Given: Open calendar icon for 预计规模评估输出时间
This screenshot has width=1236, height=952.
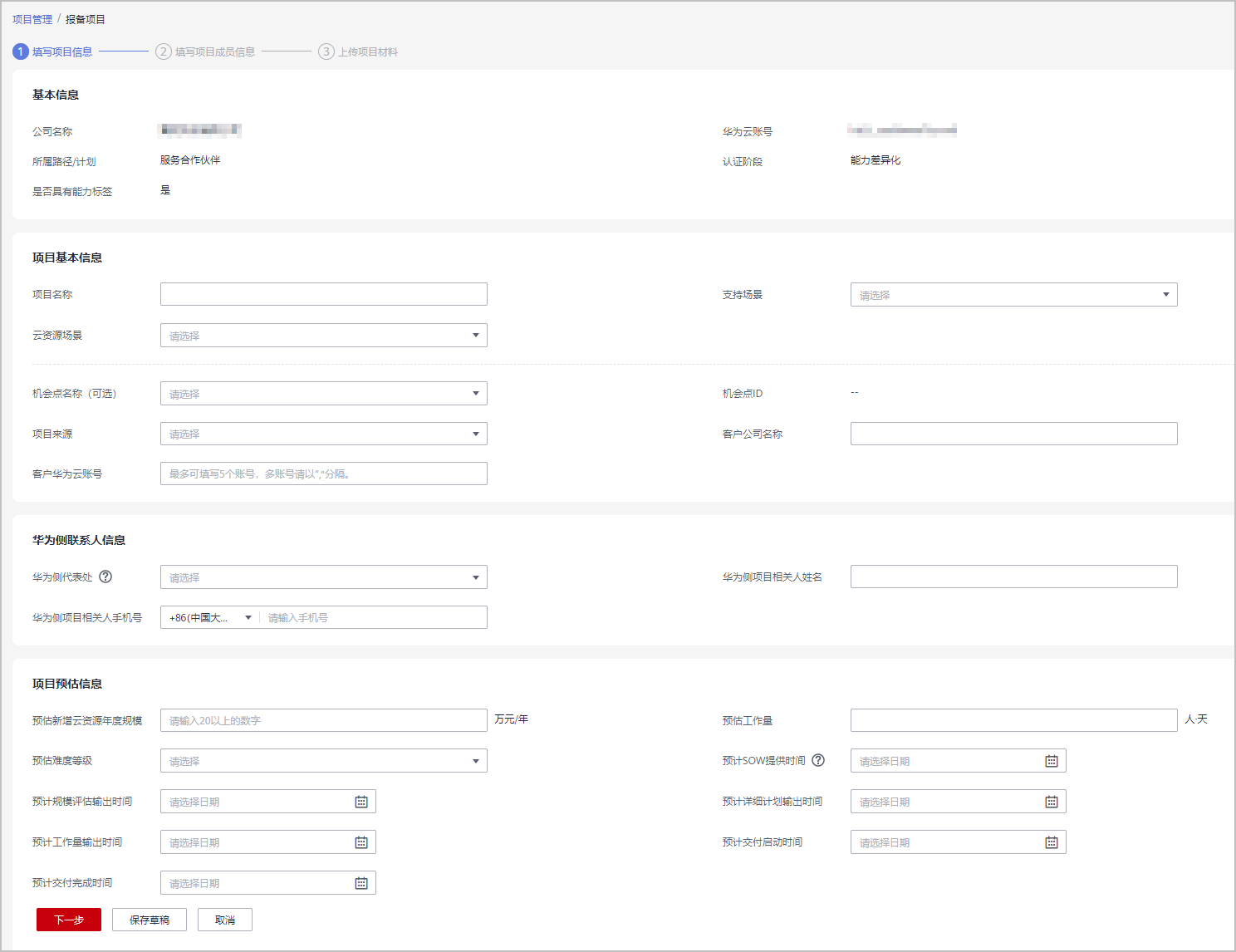Looking at the screenshot, I should [361, 802].
